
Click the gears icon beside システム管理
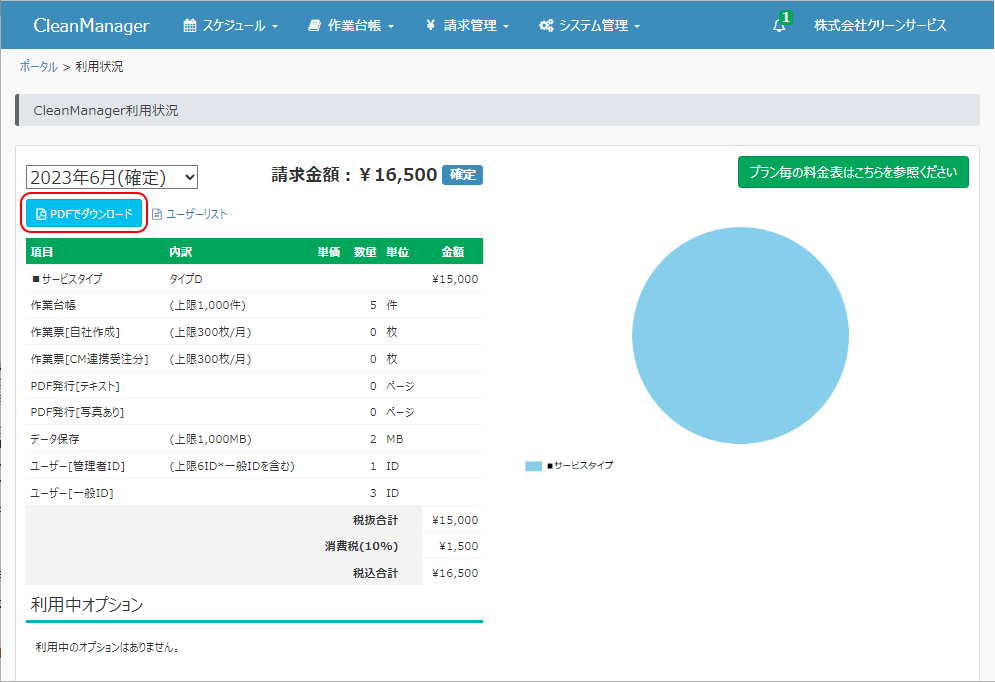[546, 26]
